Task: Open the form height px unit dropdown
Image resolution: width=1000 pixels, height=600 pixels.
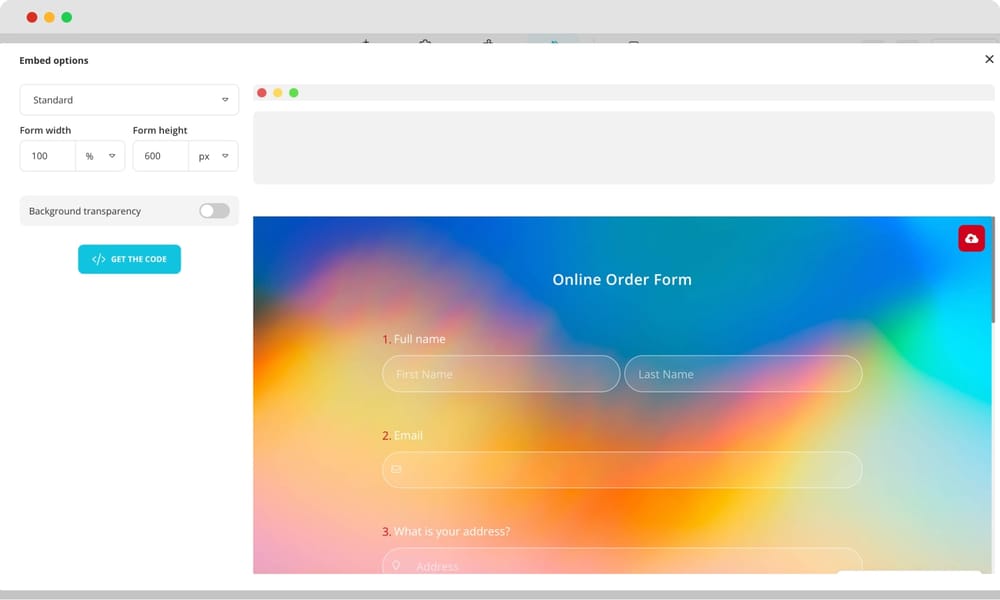Action: coord(214,156)
